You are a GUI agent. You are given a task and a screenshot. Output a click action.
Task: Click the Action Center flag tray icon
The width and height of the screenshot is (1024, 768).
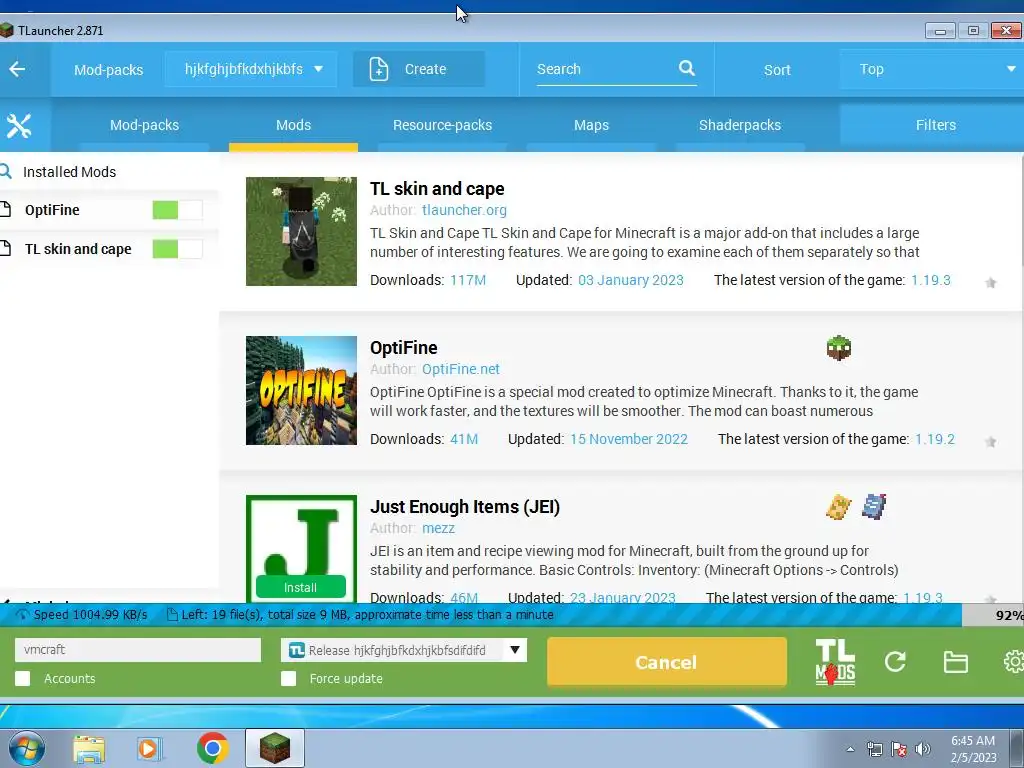coord(899,748)
